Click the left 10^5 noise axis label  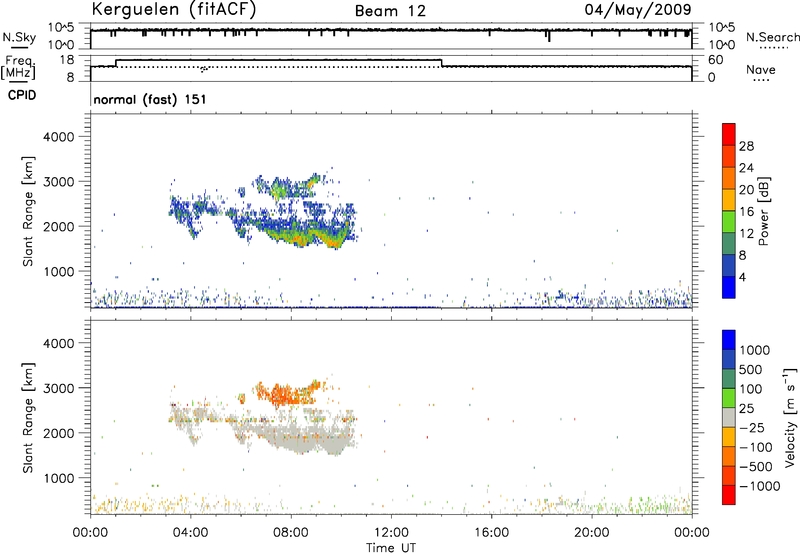click(x=61, y=27)
